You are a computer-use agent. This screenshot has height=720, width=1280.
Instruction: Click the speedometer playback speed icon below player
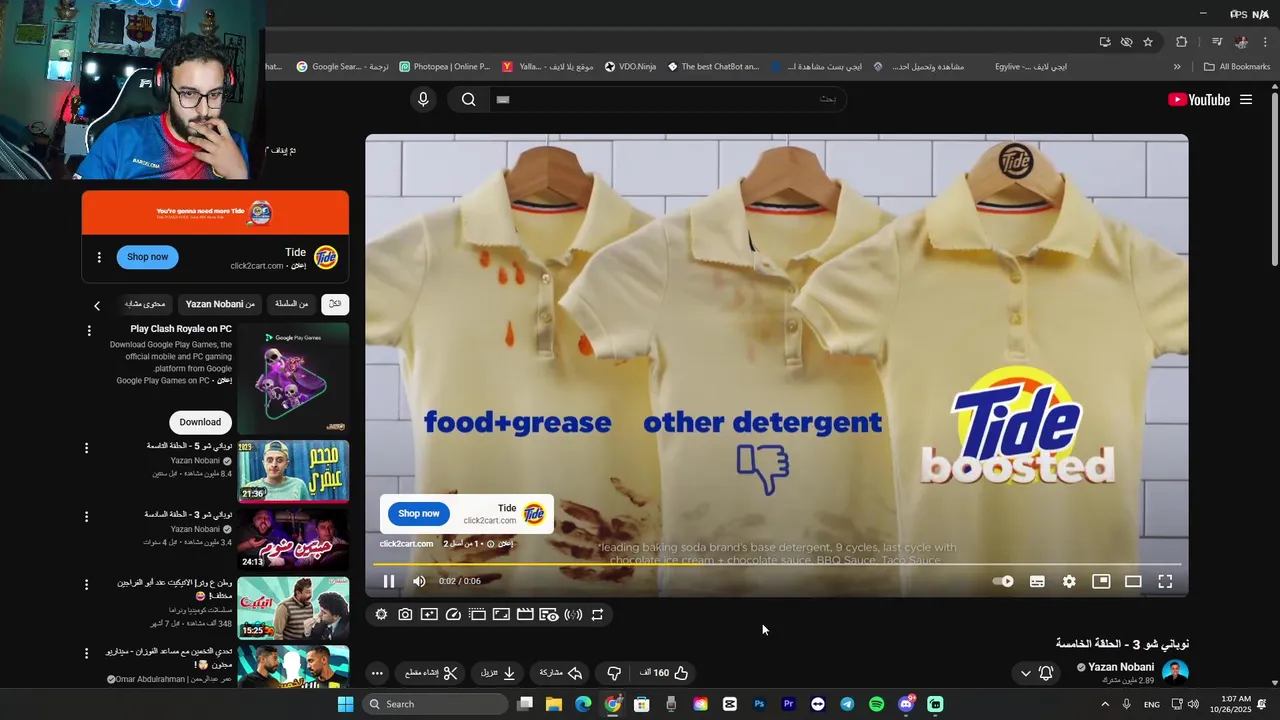click(453, 615)
